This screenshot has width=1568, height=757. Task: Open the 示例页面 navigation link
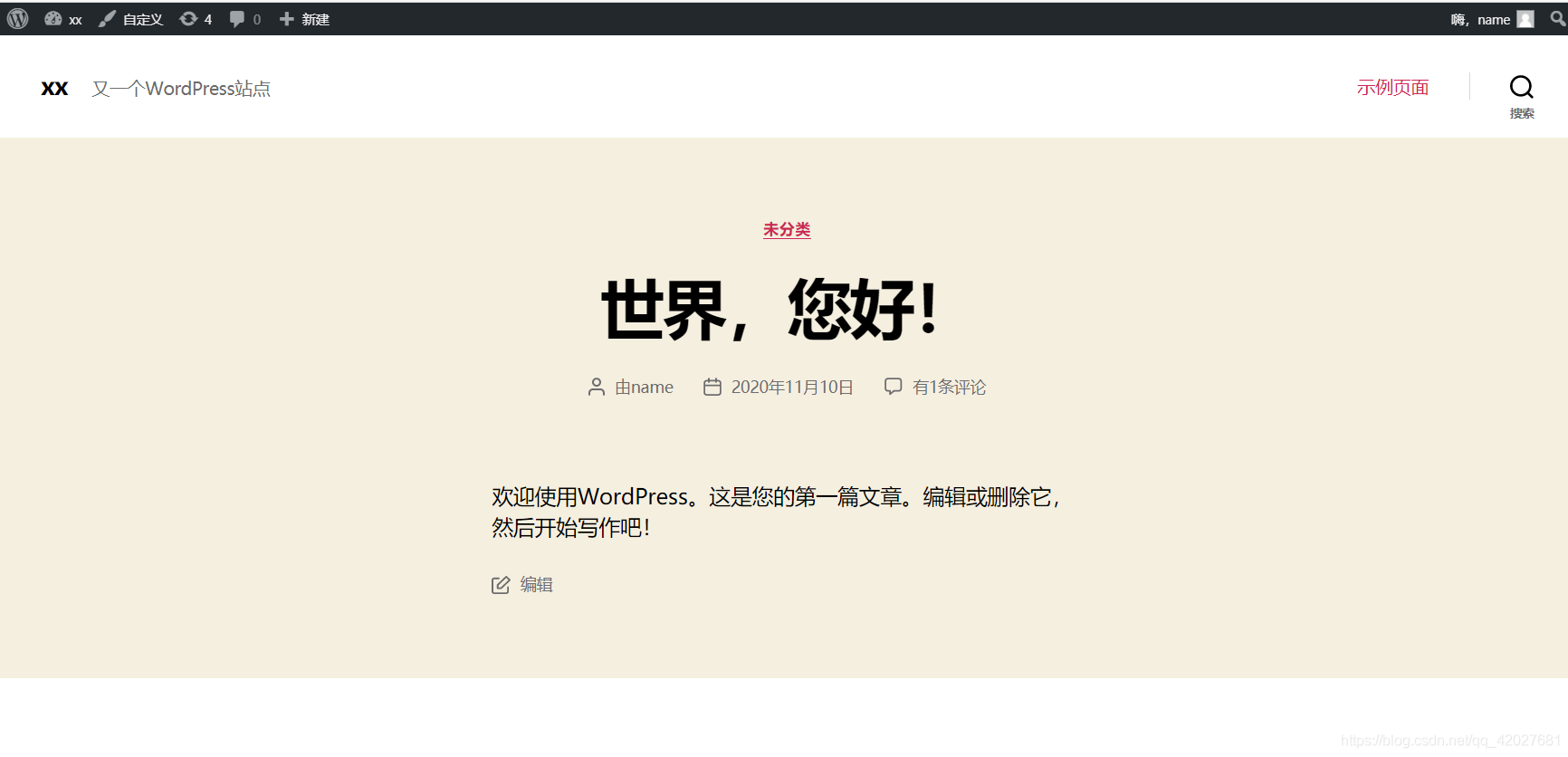point(1392,88)
